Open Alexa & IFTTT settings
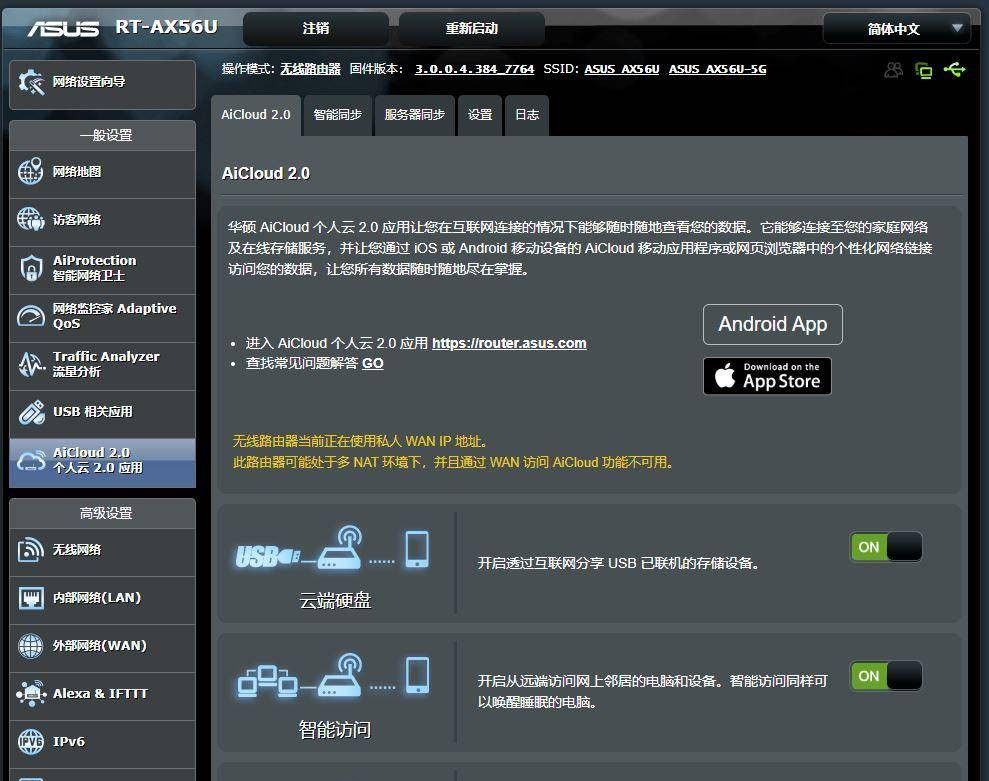989x781 pixels. [101, 694]
